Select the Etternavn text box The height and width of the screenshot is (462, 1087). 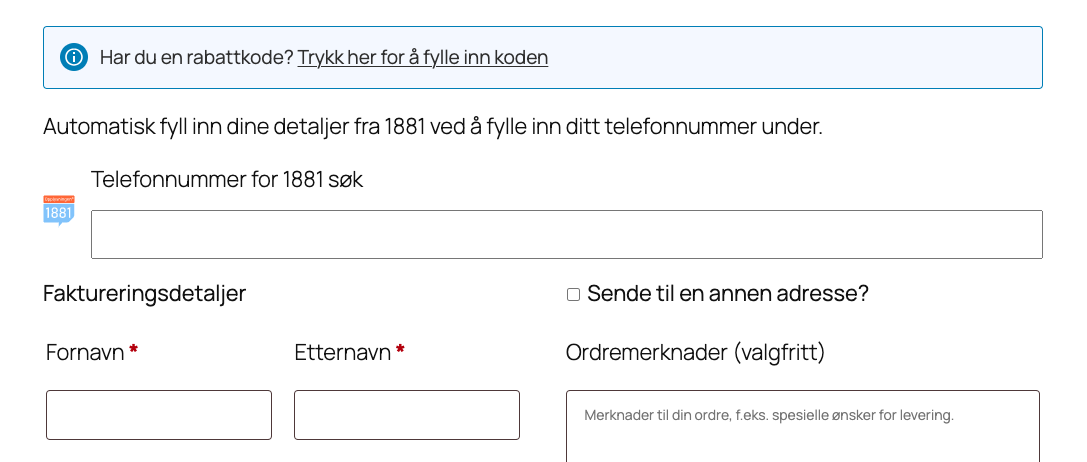pos(406,415)
